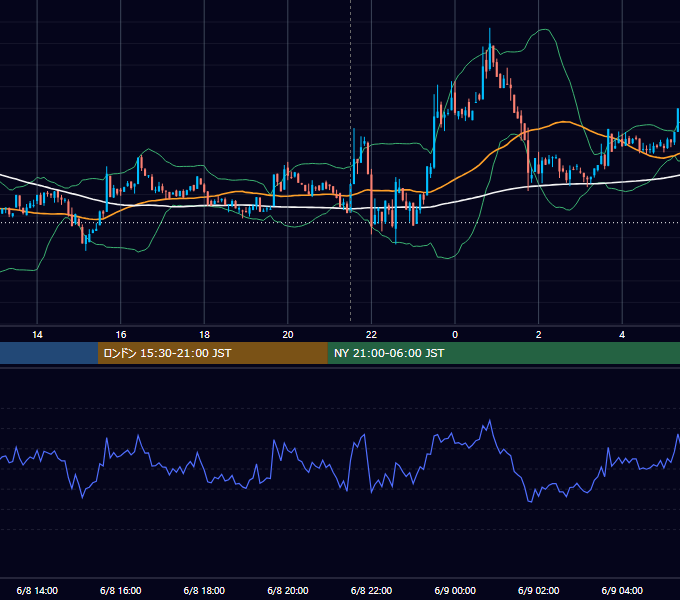Click the 6/9 02:00 label on the oscillator axis
This screenshot has width=680, height=600.
(539, 590)
